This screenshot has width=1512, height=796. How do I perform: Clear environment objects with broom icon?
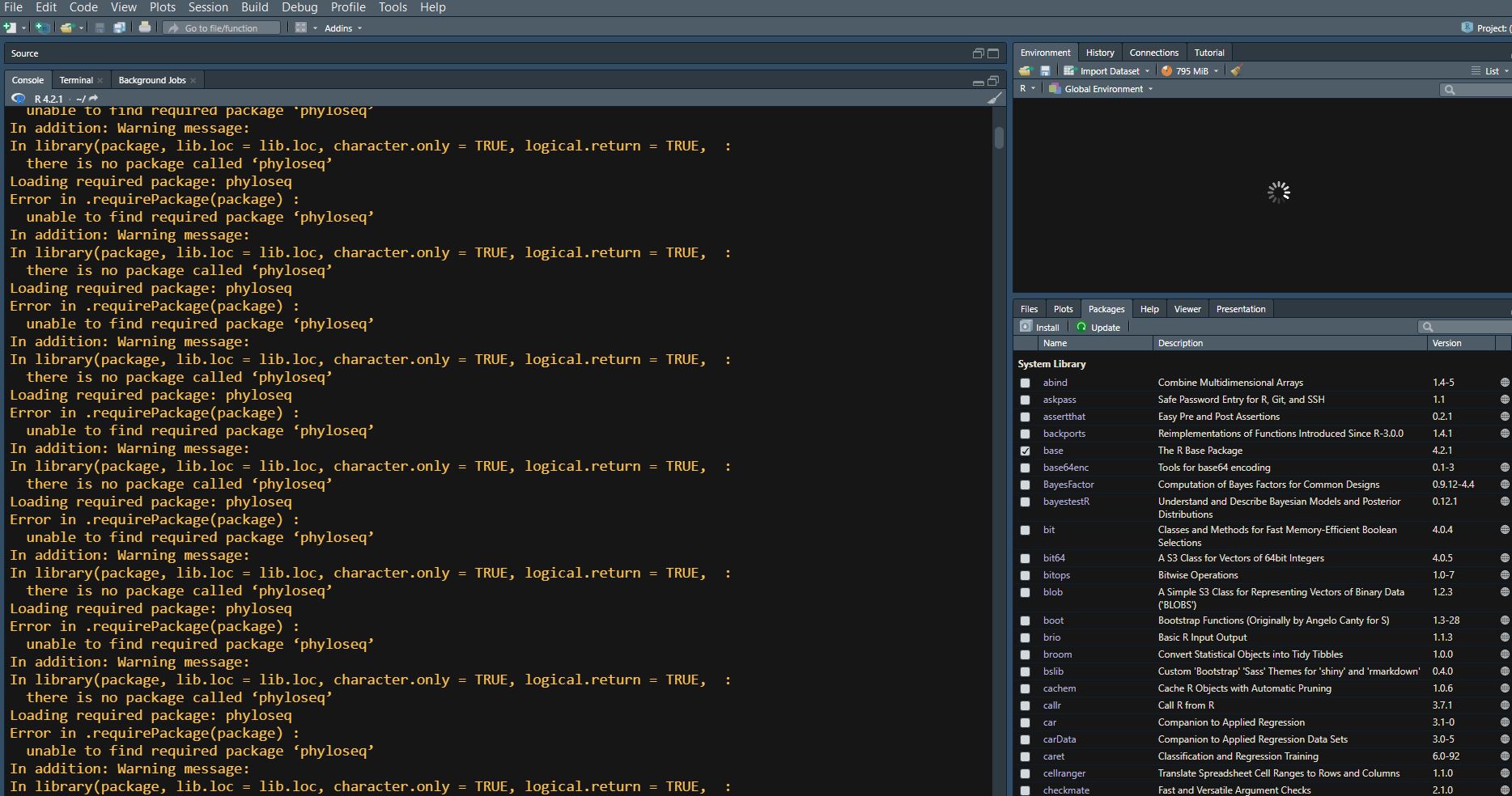(1236, 71)
